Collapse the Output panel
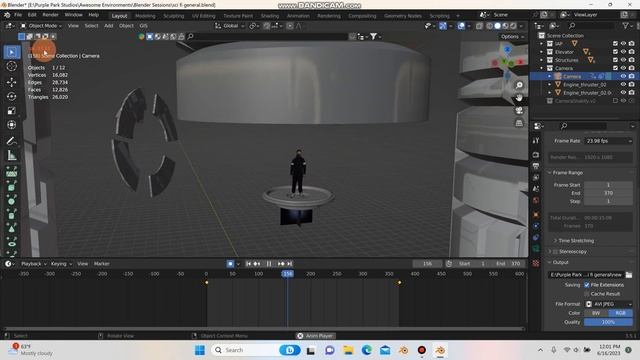Image resolution: width=640 pixels, height=360 pixels. pos(560,262)
